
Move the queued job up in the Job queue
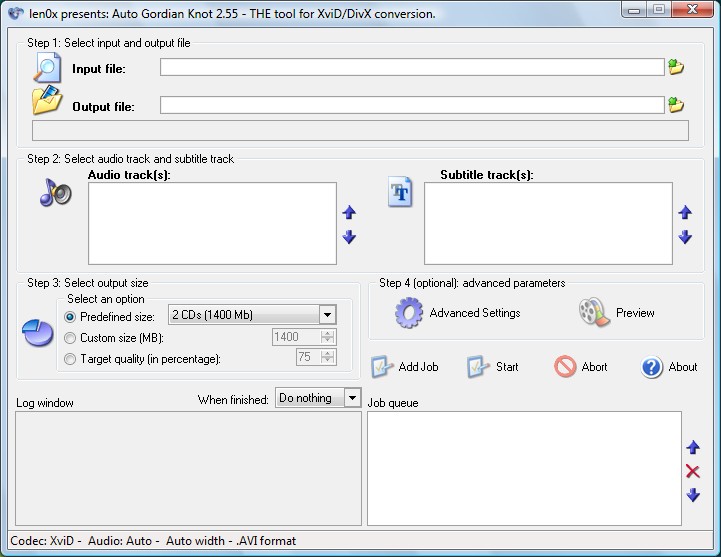(693, 447)
